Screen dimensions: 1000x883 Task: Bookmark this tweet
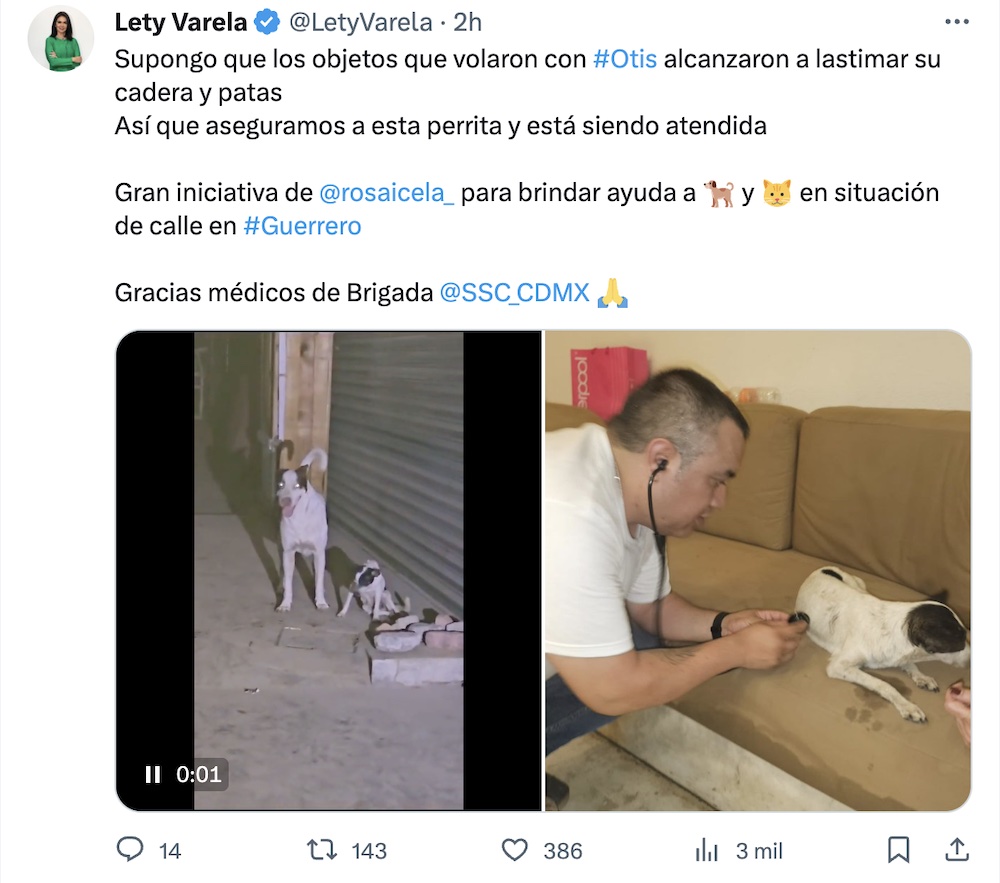tap(899, 850)
